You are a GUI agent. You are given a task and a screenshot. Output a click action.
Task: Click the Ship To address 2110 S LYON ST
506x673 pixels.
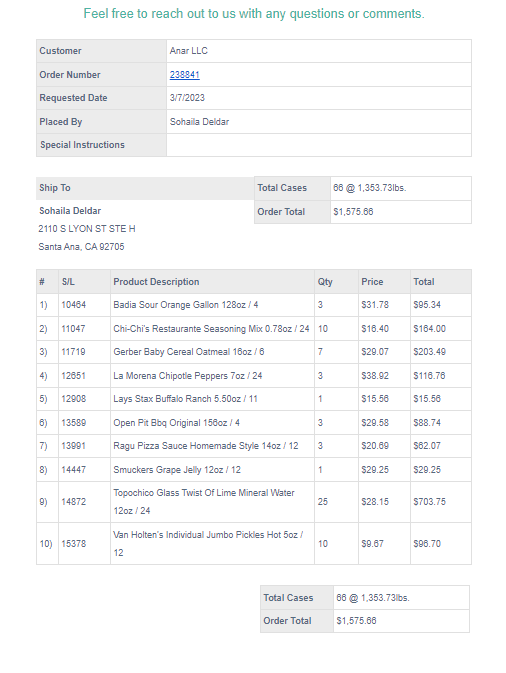[x=87, y=229]
